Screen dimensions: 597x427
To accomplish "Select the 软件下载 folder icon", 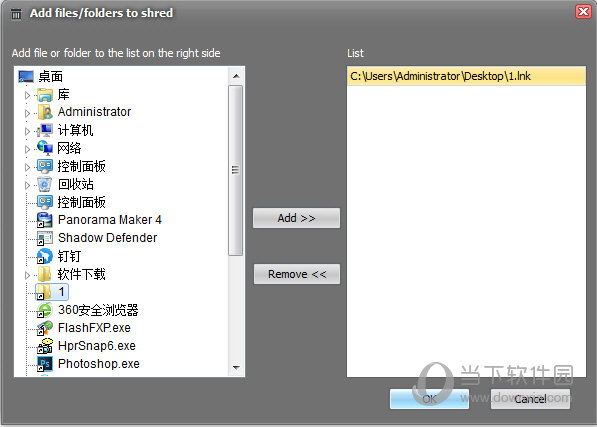I will 45,274.
